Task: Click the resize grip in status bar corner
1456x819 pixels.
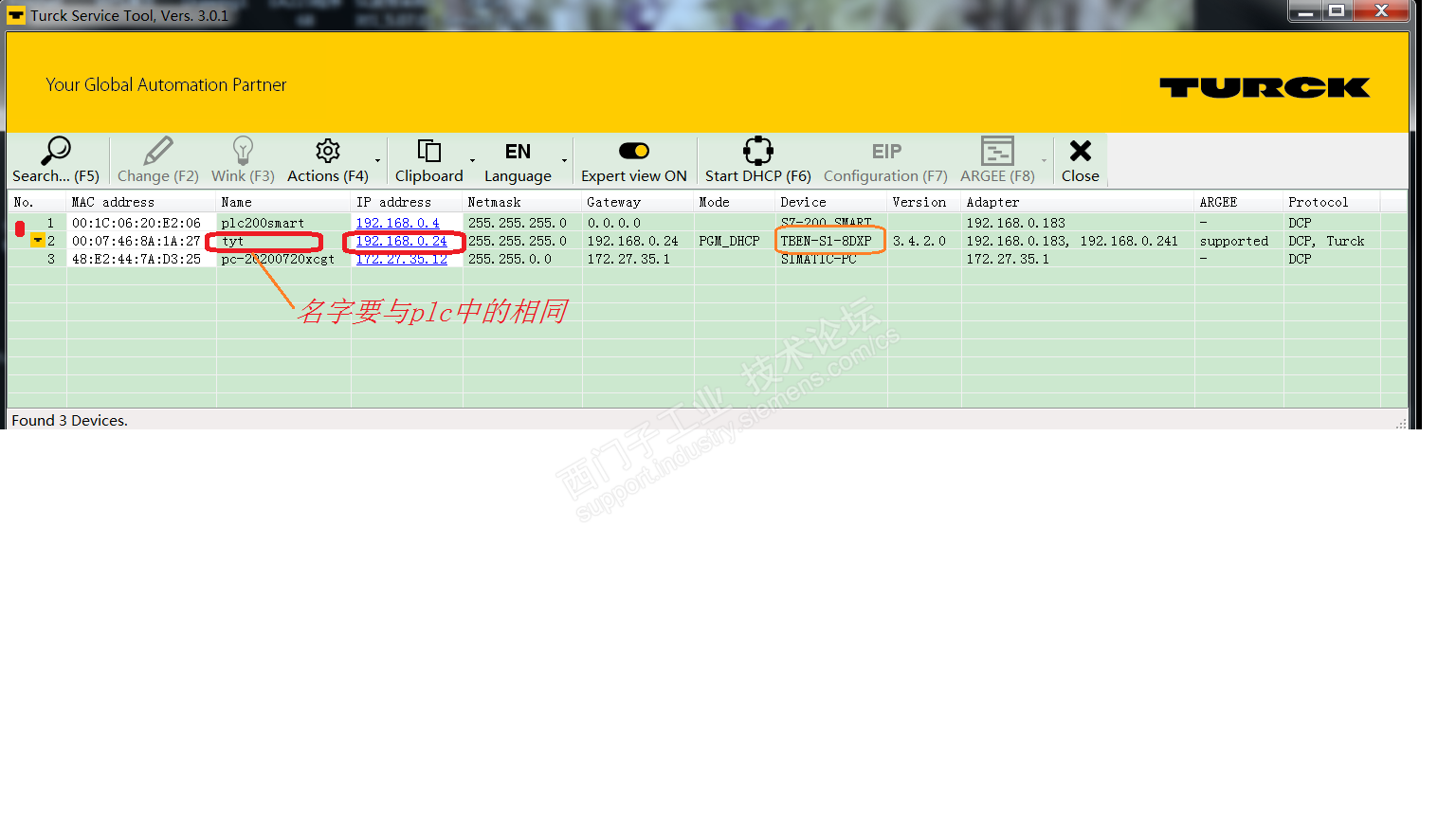Action: [x=1401, y=423]
